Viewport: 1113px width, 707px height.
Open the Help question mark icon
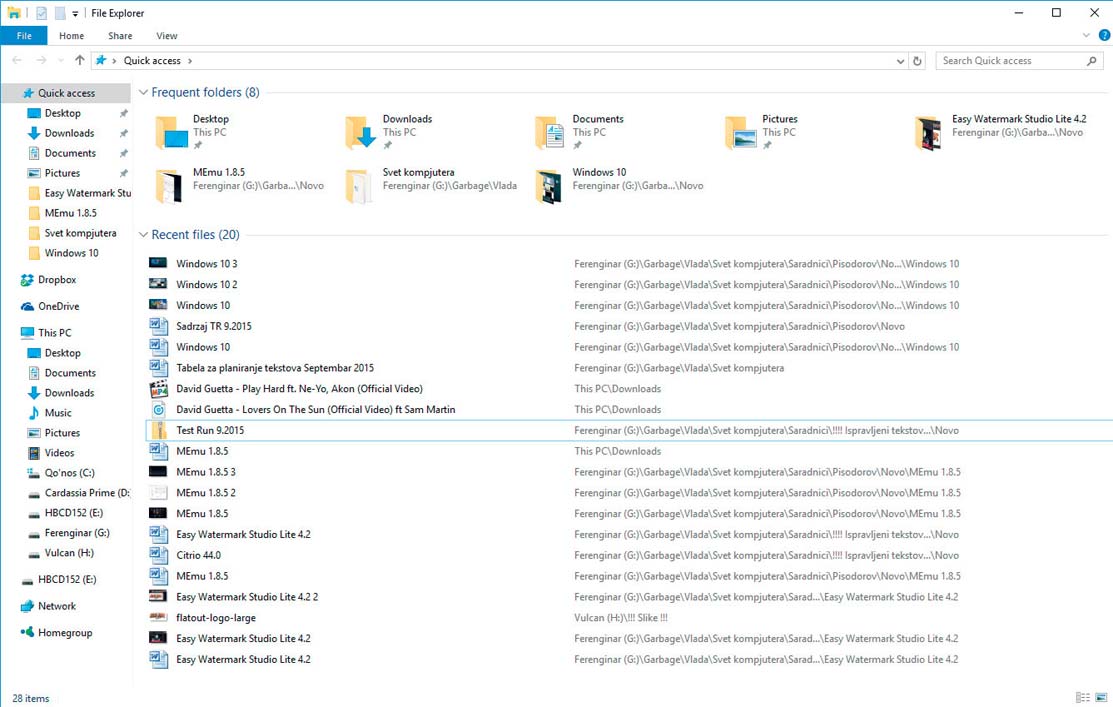click(1104, 35)
